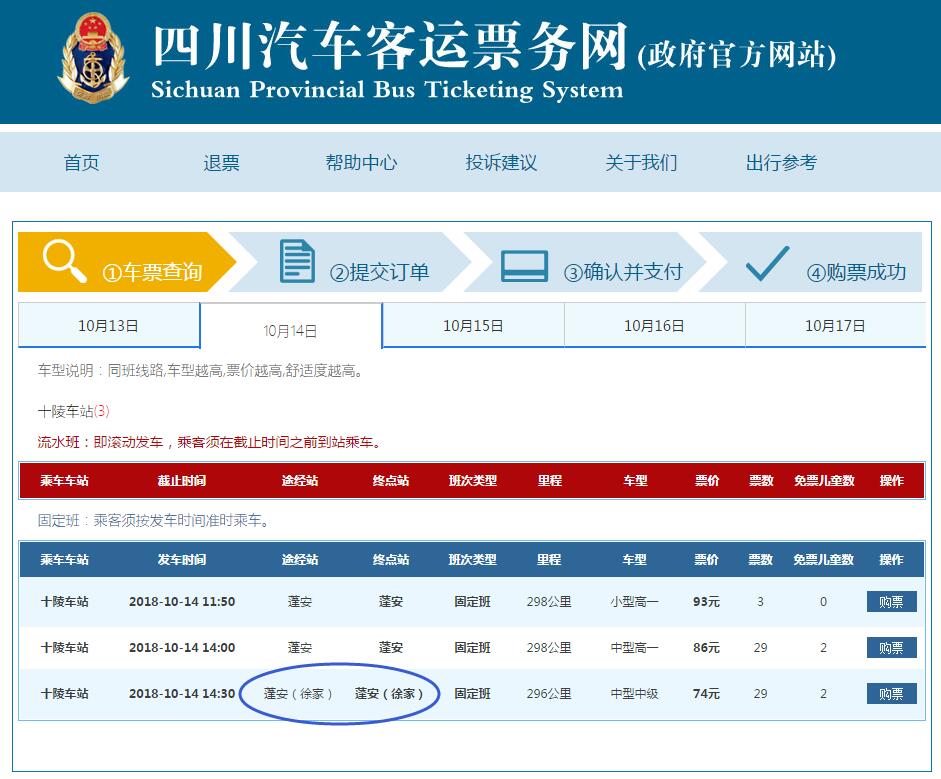941x779 pixels.
Task: Click the submit order document icon
Action: tap(297, 262)
